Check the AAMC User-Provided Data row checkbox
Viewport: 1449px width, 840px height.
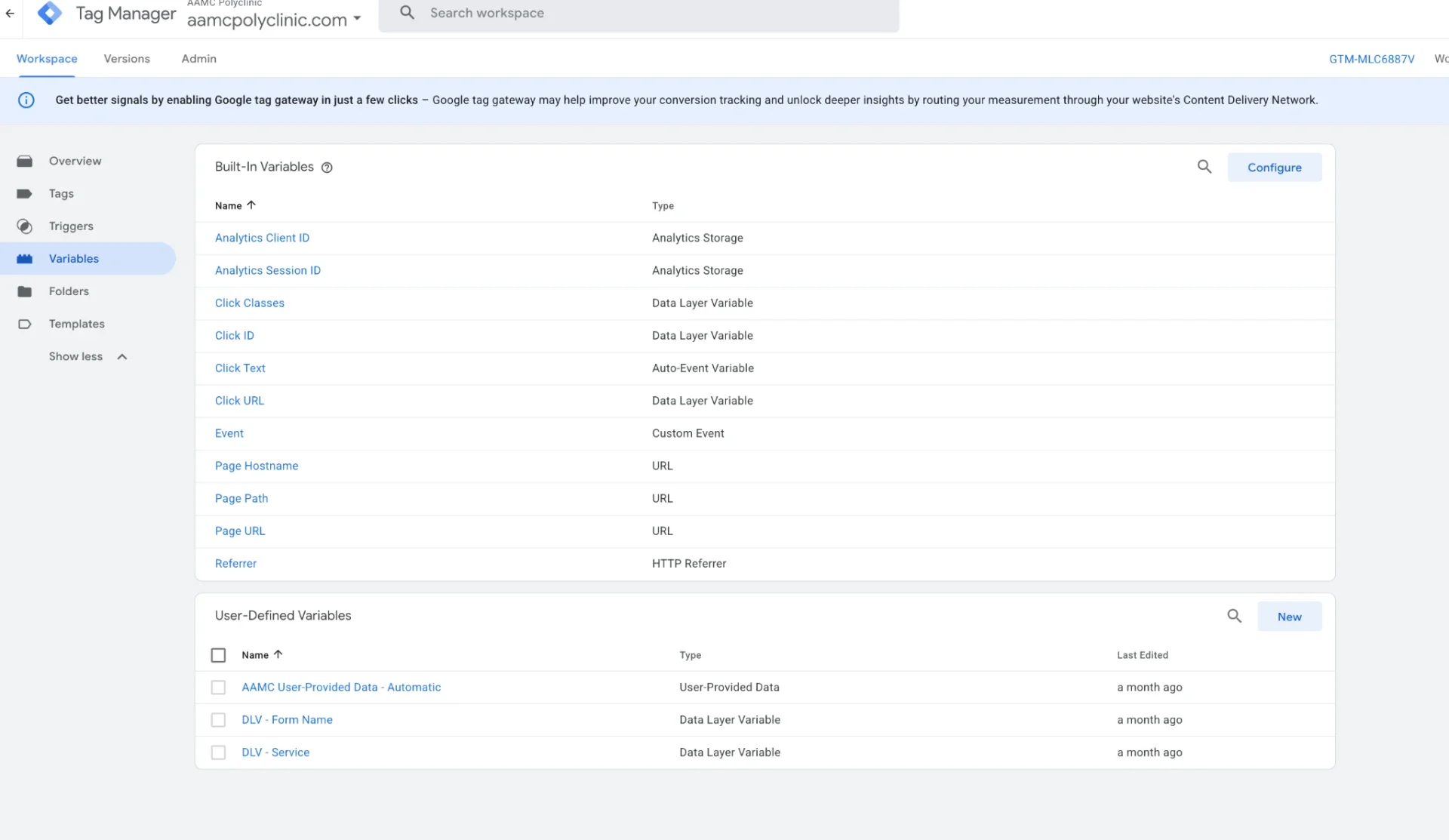point(218,688)
